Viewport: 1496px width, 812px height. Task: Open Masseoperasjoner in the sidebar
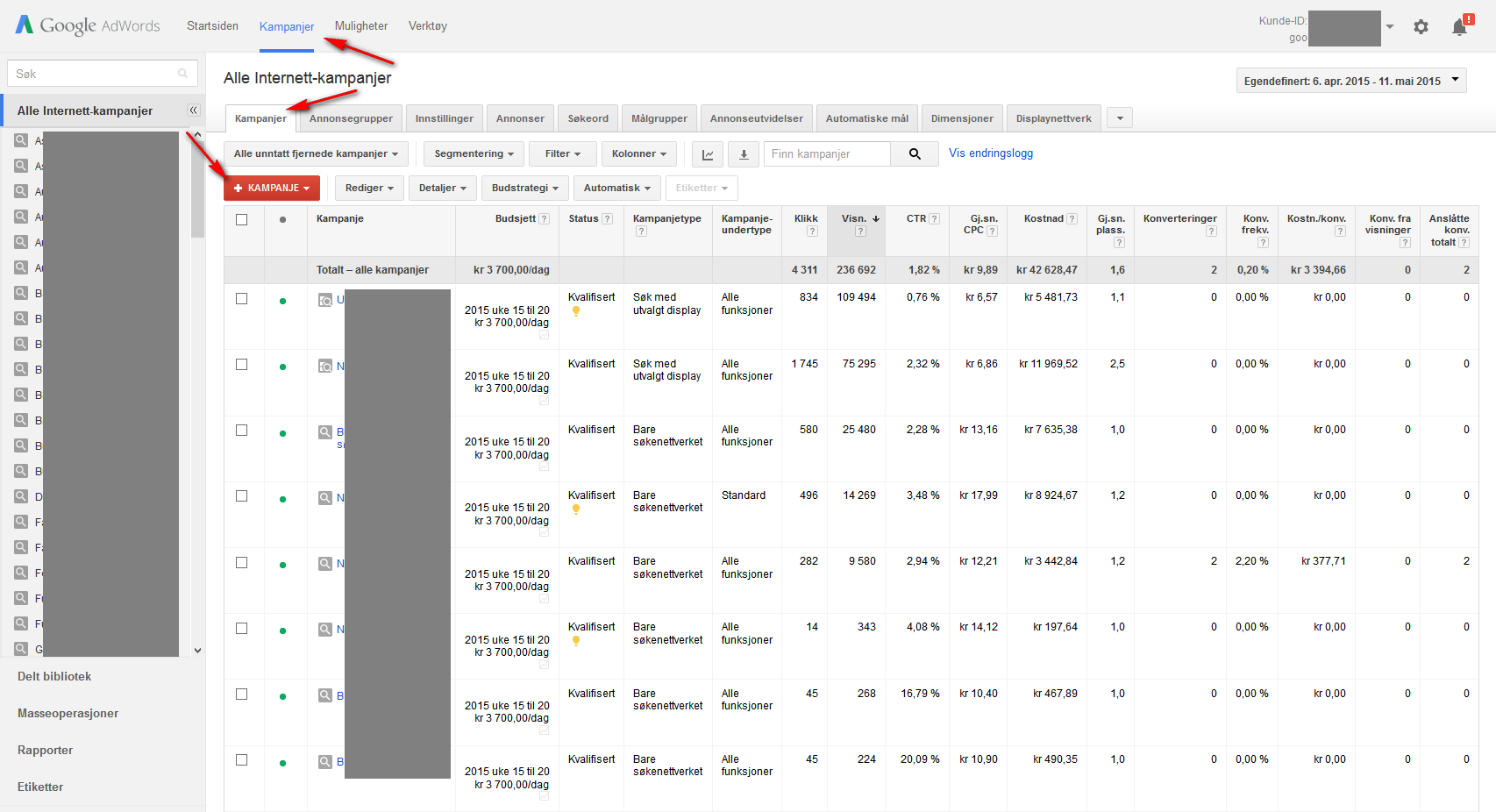(68, 714)
